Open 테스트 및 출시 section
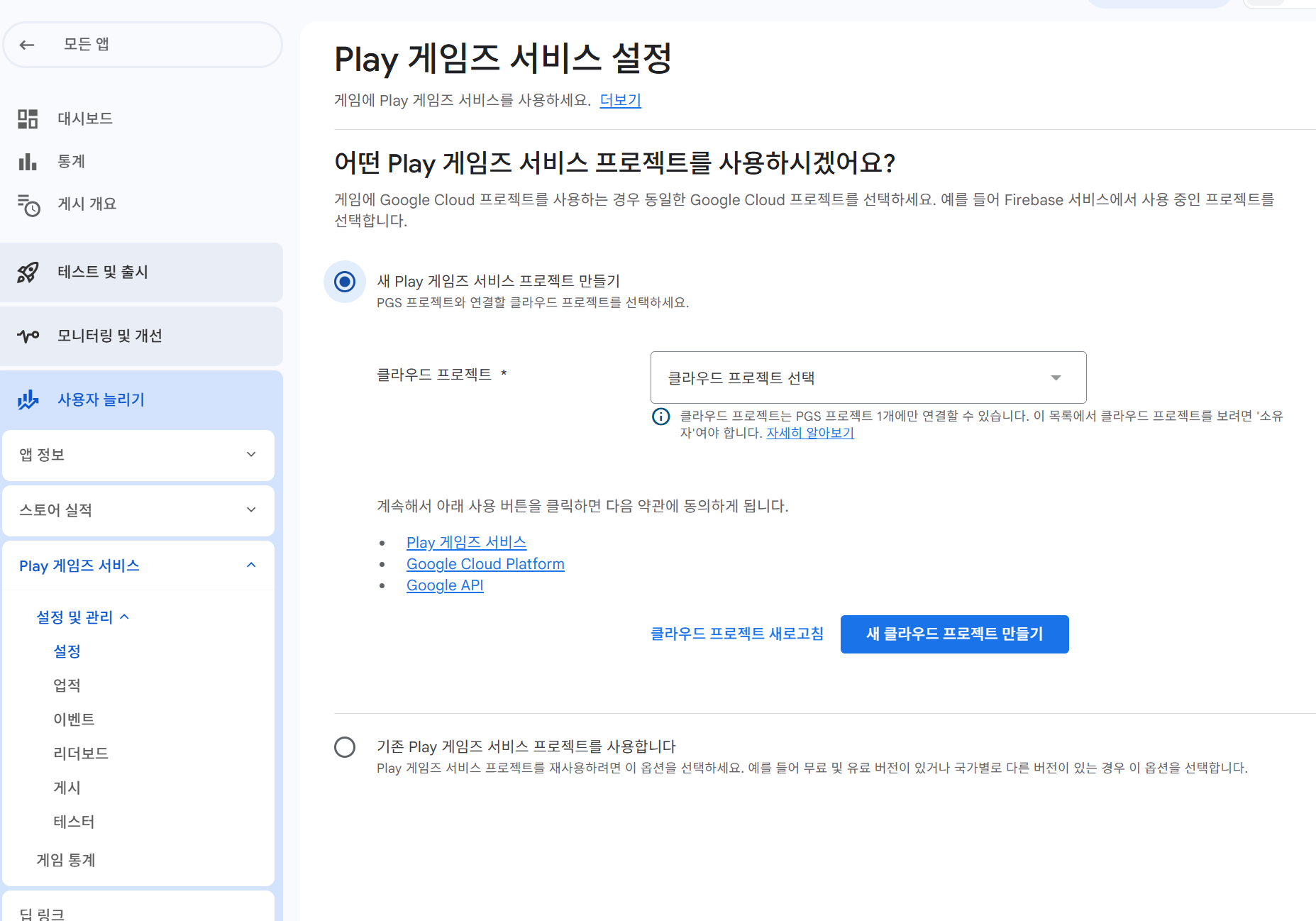Viewport: 1316px width, 921px height. coord(141,272)
